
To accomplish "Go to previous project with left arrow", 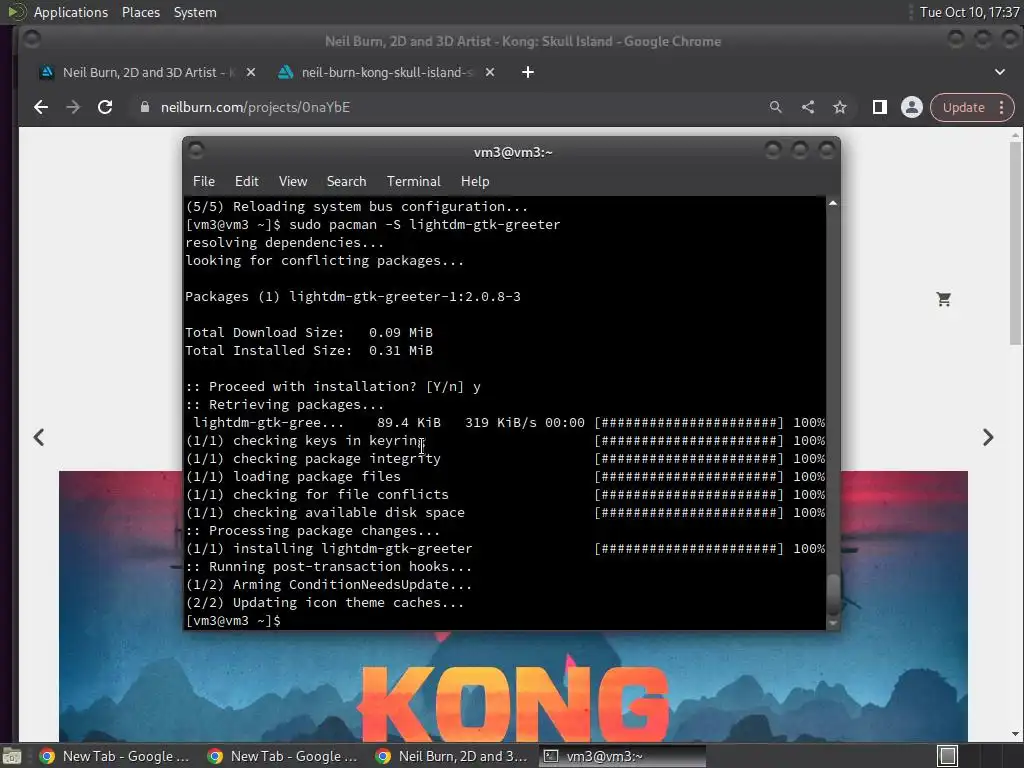I will 39,437.
